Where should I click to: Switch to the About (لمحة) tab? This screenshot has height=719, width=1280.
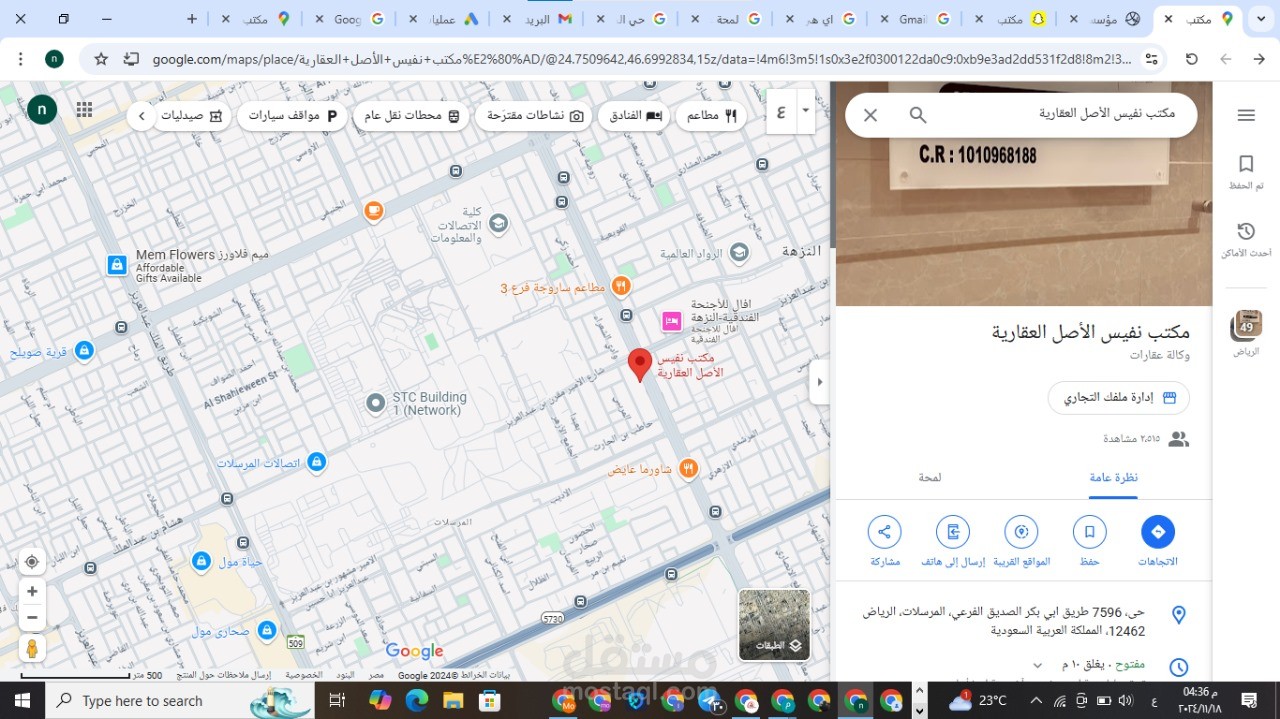click(x=930, y=477)
